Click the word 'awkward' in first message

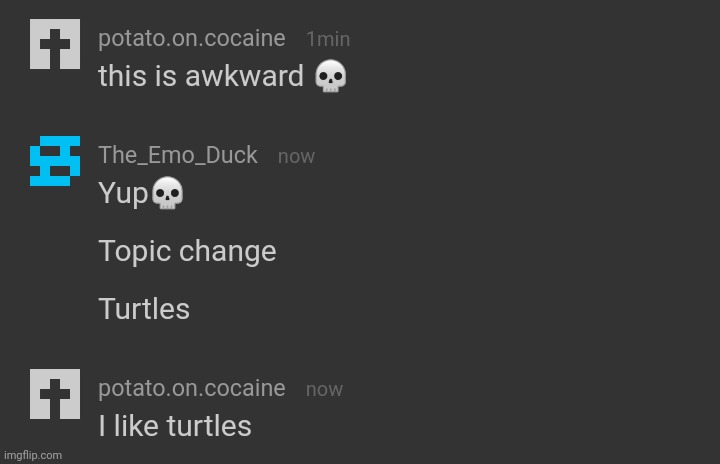[245, 77]
